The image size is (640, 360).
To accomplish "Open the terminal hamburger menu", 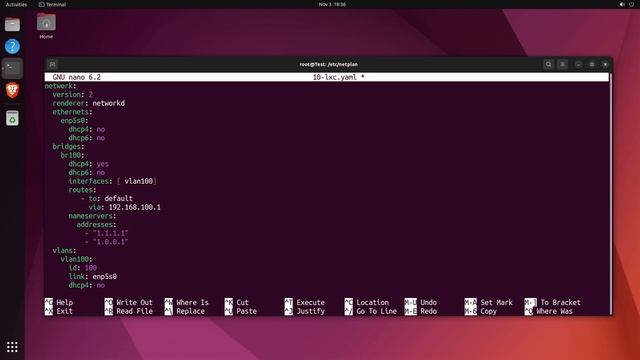I will point(562,64).
